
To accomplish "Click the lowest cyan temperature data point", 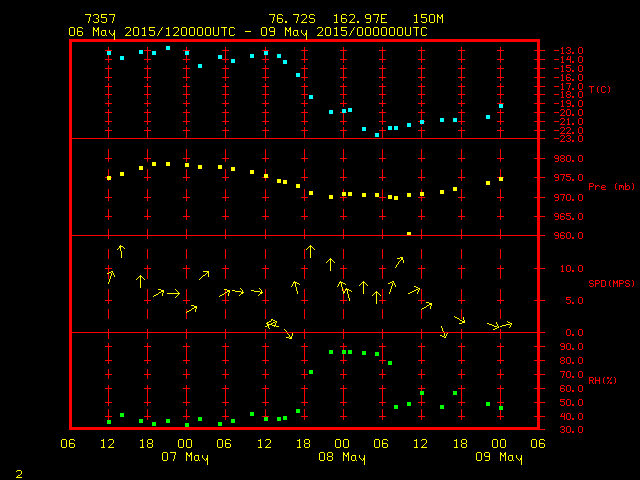I will [x=377, y=134].
